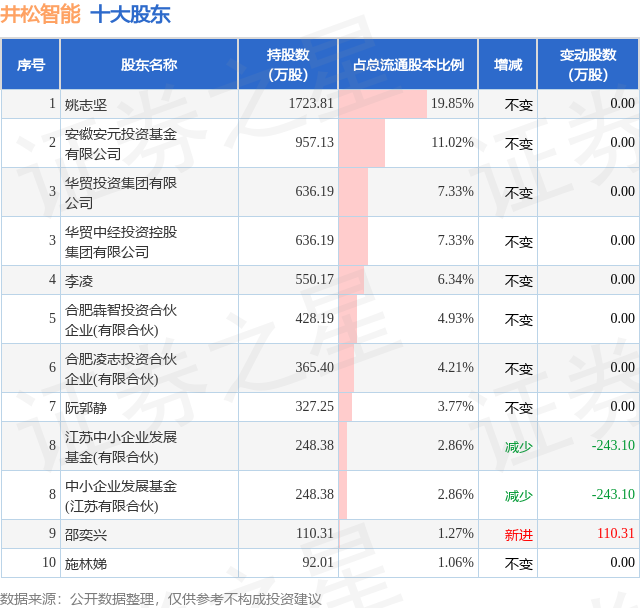
Task: Click the 持股数(万股) column header
Action: [288, 65]
